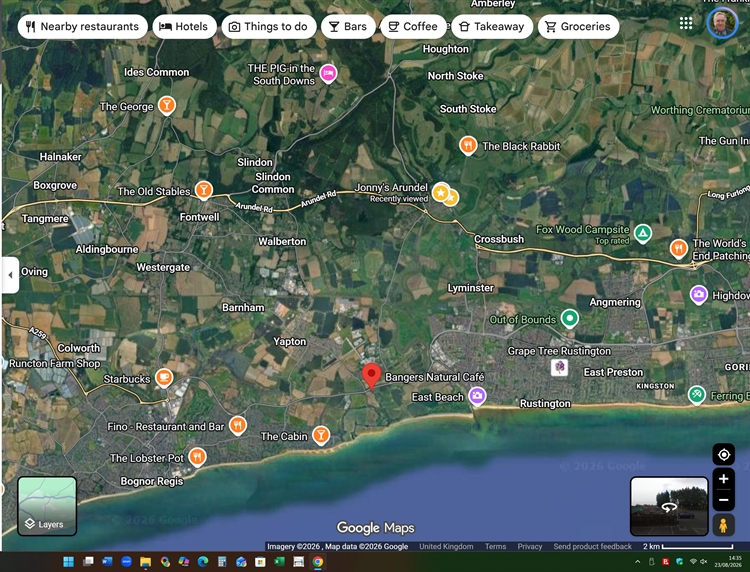Click The Black Rabbit restaurant marker
The height and width of the screenshot is (572, 750).
[x=468, y=145]
